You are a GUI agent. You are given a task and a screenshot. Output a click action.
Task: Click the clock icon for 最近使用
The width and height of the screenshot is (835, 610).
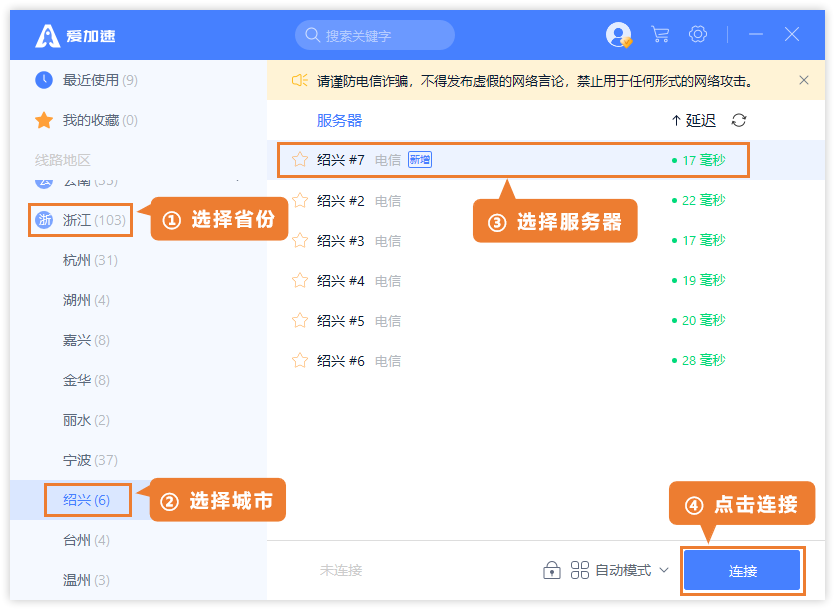click(x=44, y=80)
